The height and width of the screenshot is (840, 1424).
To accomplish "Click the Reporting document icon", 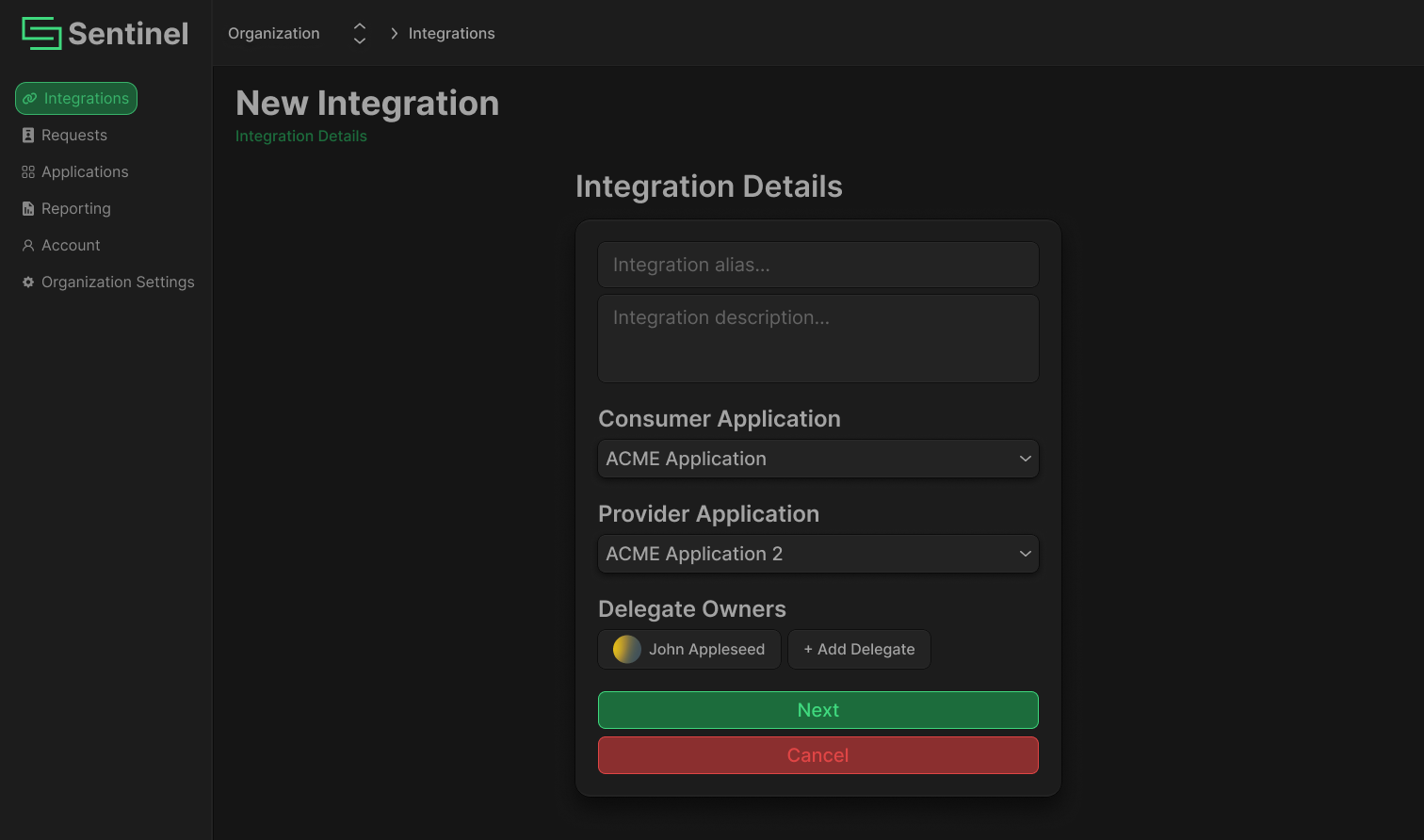I will coord(28,208).
